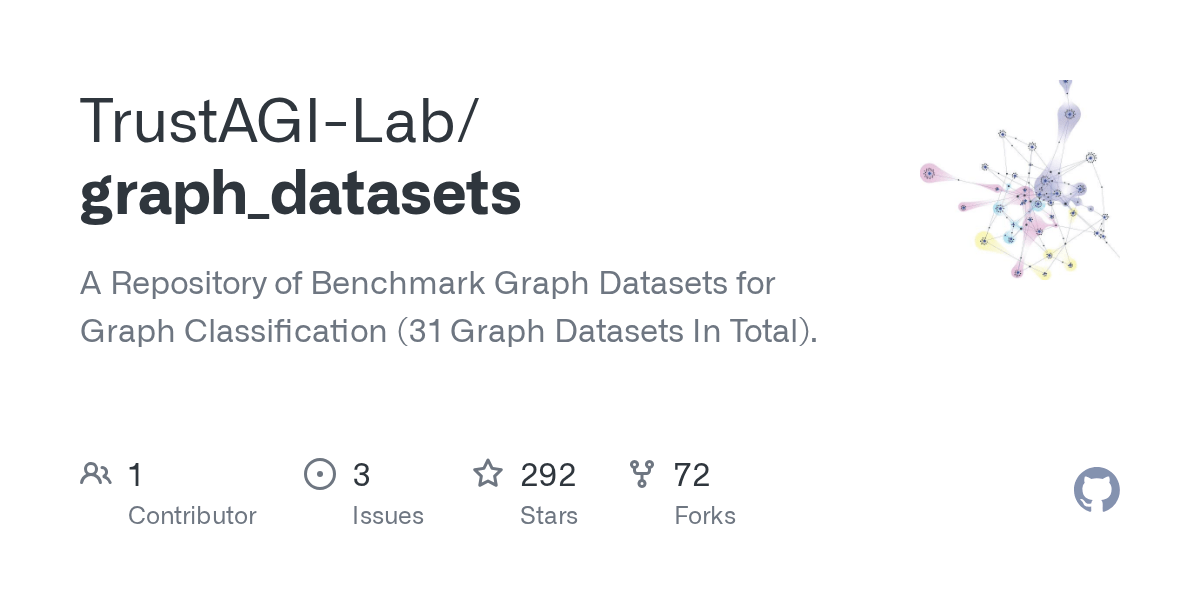Click the yellow node cluster in graph image

click(x=984, y=240)
